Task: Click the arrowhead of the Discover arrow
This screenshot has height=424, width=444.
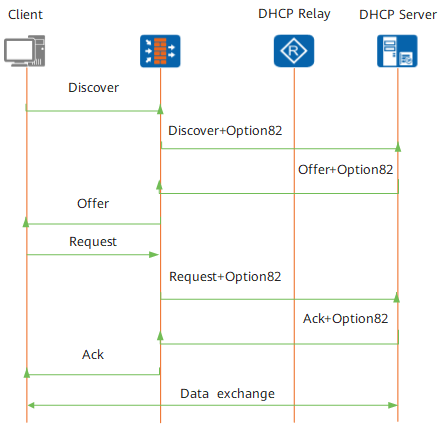Action: (x=160, y=109)
